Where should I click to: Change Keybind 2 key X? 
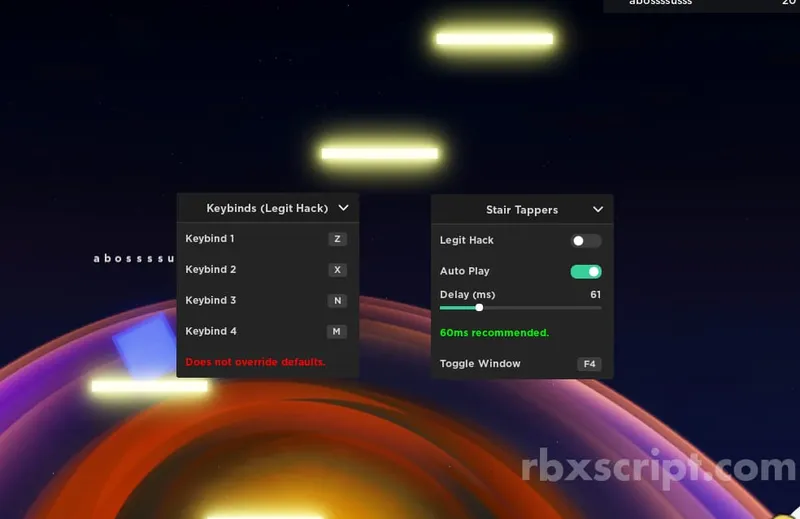(337, 269)
